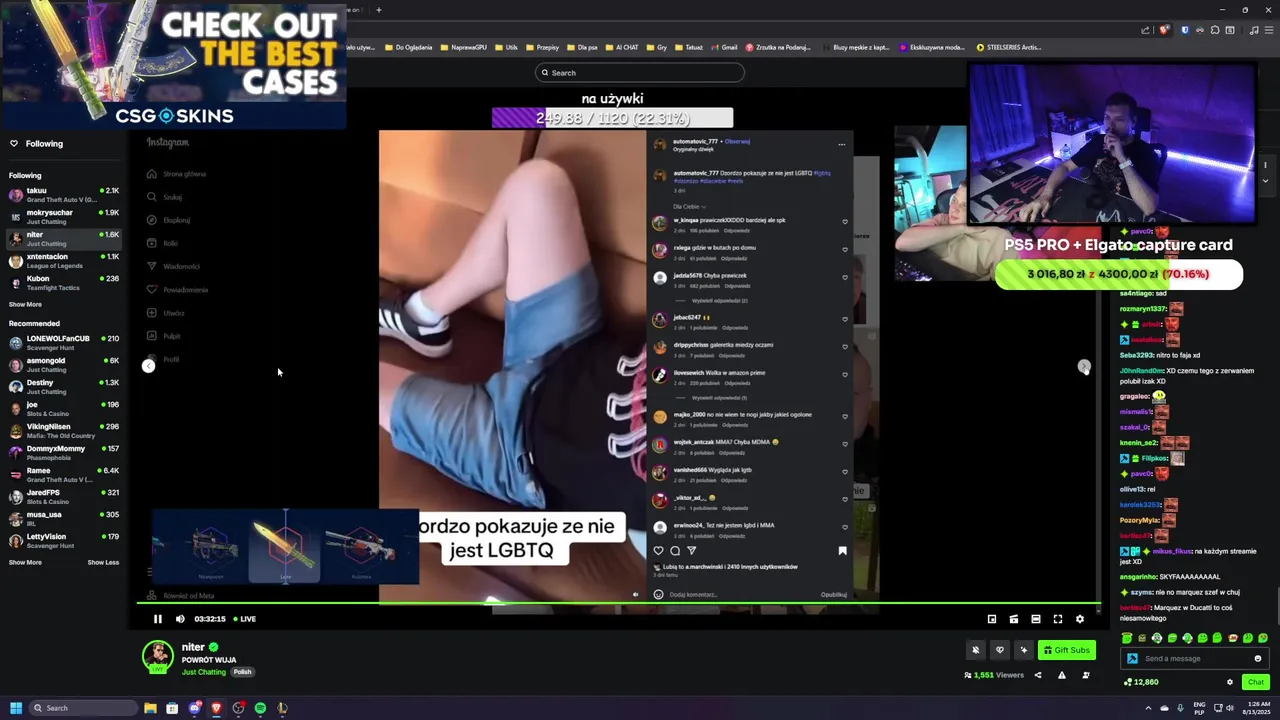Open the NaprawaGPU bookmark folder

tap(464, 47)
